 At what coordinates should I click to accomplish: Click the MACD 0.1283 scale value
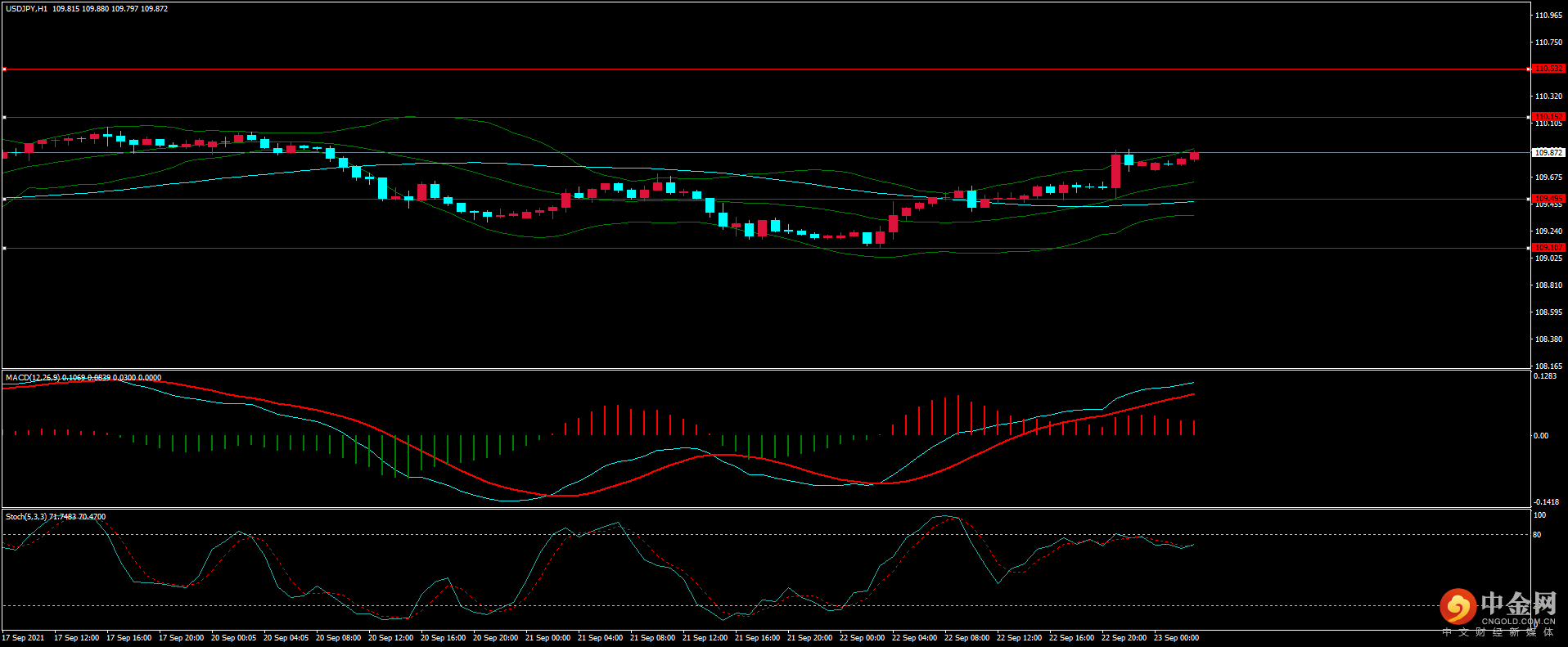(1545, 376)
